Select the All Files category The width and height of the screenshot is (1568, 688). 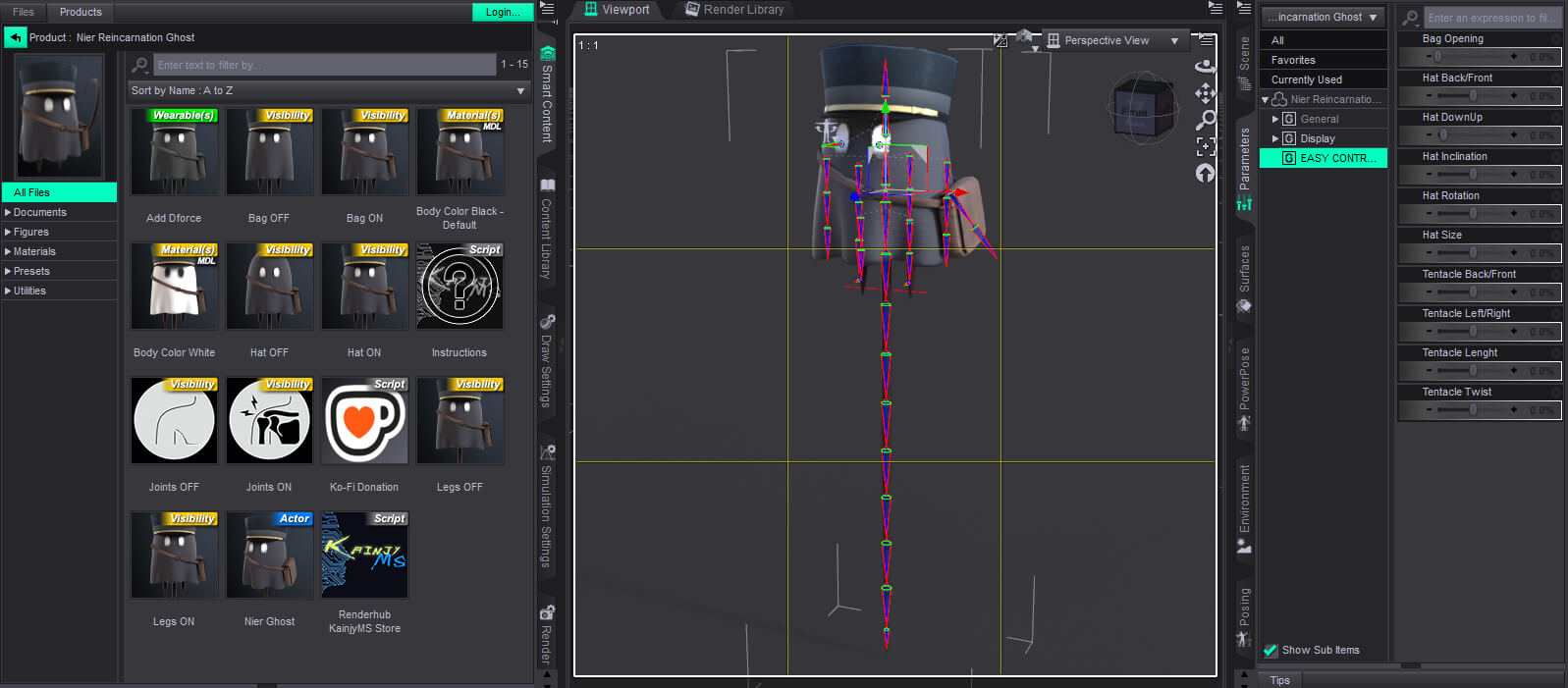click(x=59, y=192)
